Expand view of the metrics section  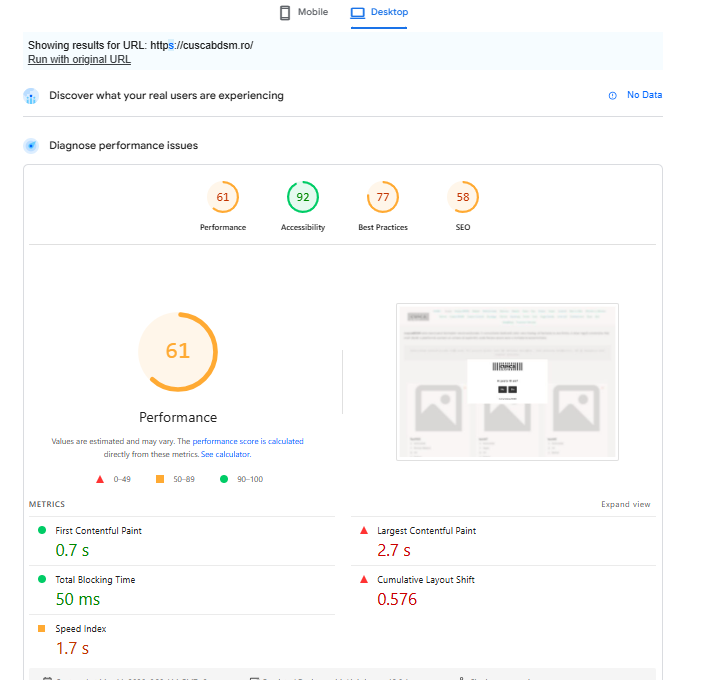pyautogui.click(x=625, y=505)
